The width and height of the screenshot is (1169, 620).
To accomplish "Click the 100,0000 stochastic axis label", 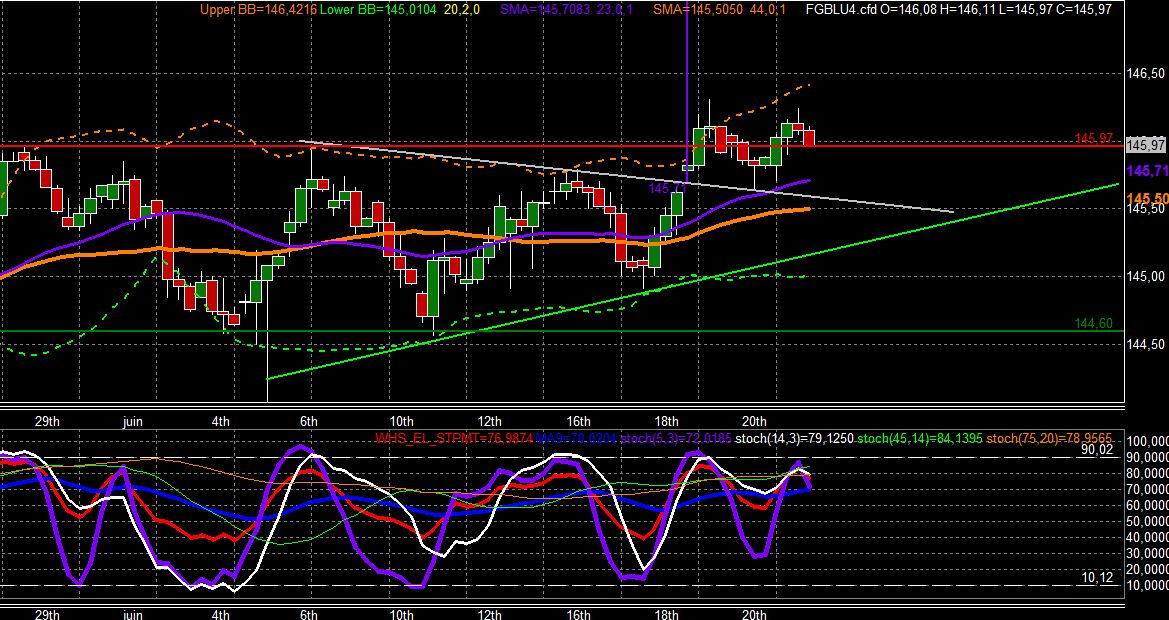I will pos(1148,441).
